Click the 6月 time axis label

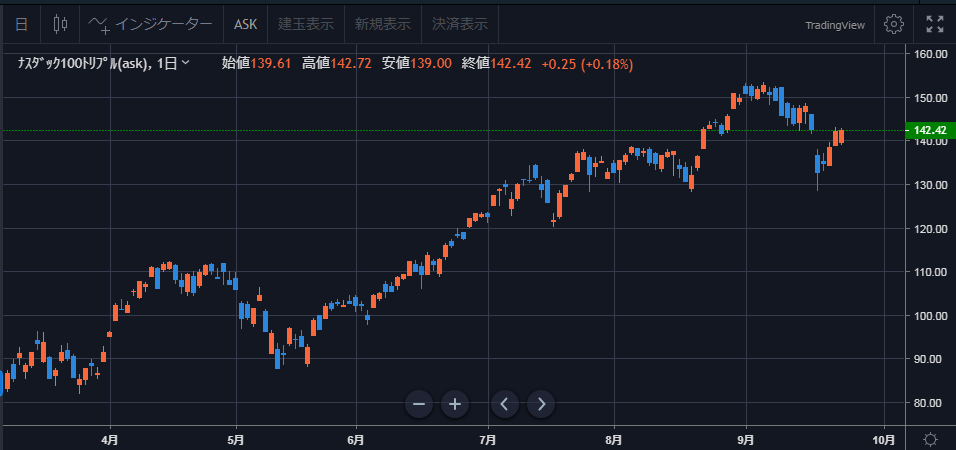(x=356, y=440)
